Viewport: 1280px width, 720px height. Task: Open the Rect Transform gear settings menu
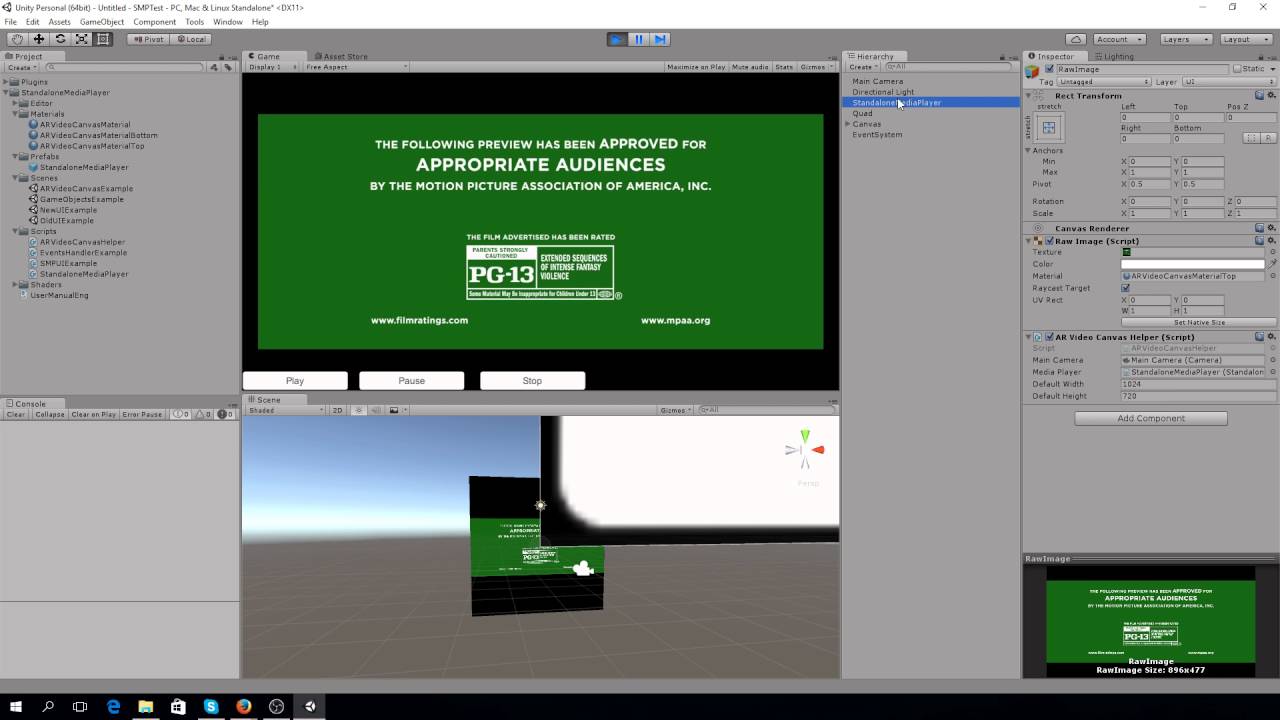1271,96
